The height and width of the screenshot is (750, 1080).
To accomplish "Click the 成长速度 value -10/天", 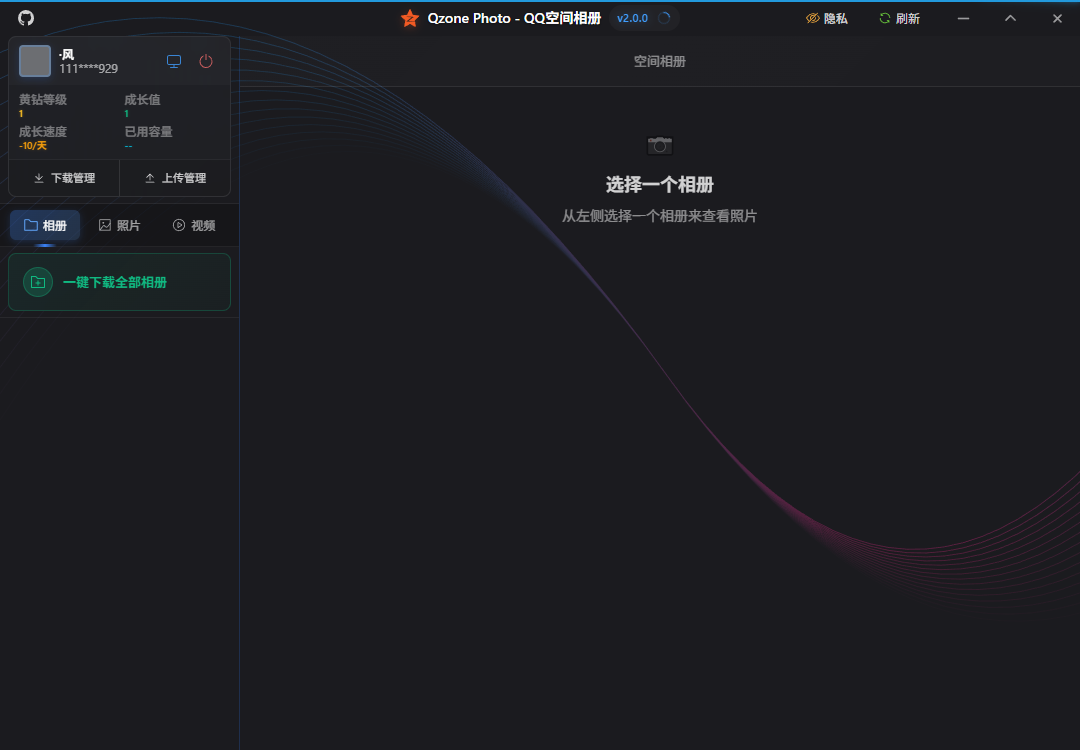I will point(32,146).
